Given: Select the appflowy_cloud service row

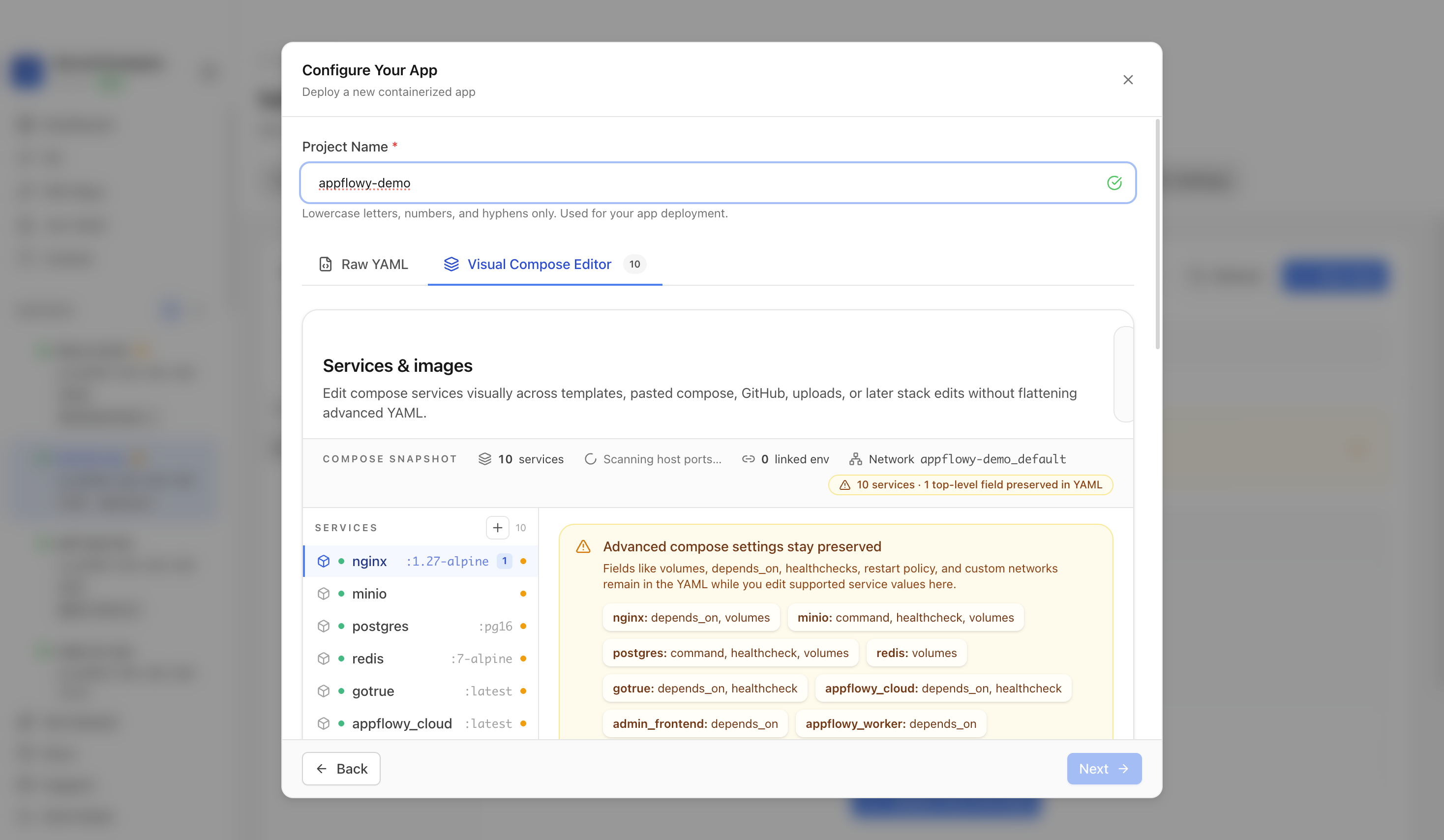Looking at the screenshot, I should click(x=421, y=723).
